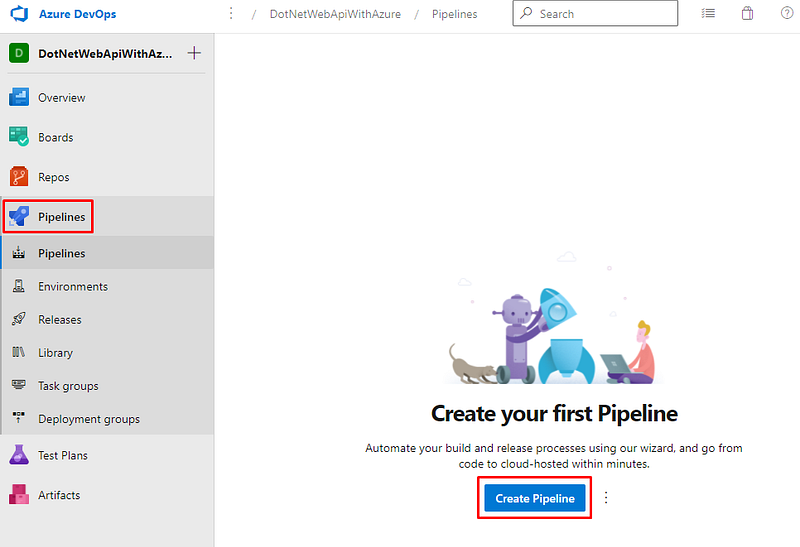Select the Pipelines sub-menu entry

62,253
